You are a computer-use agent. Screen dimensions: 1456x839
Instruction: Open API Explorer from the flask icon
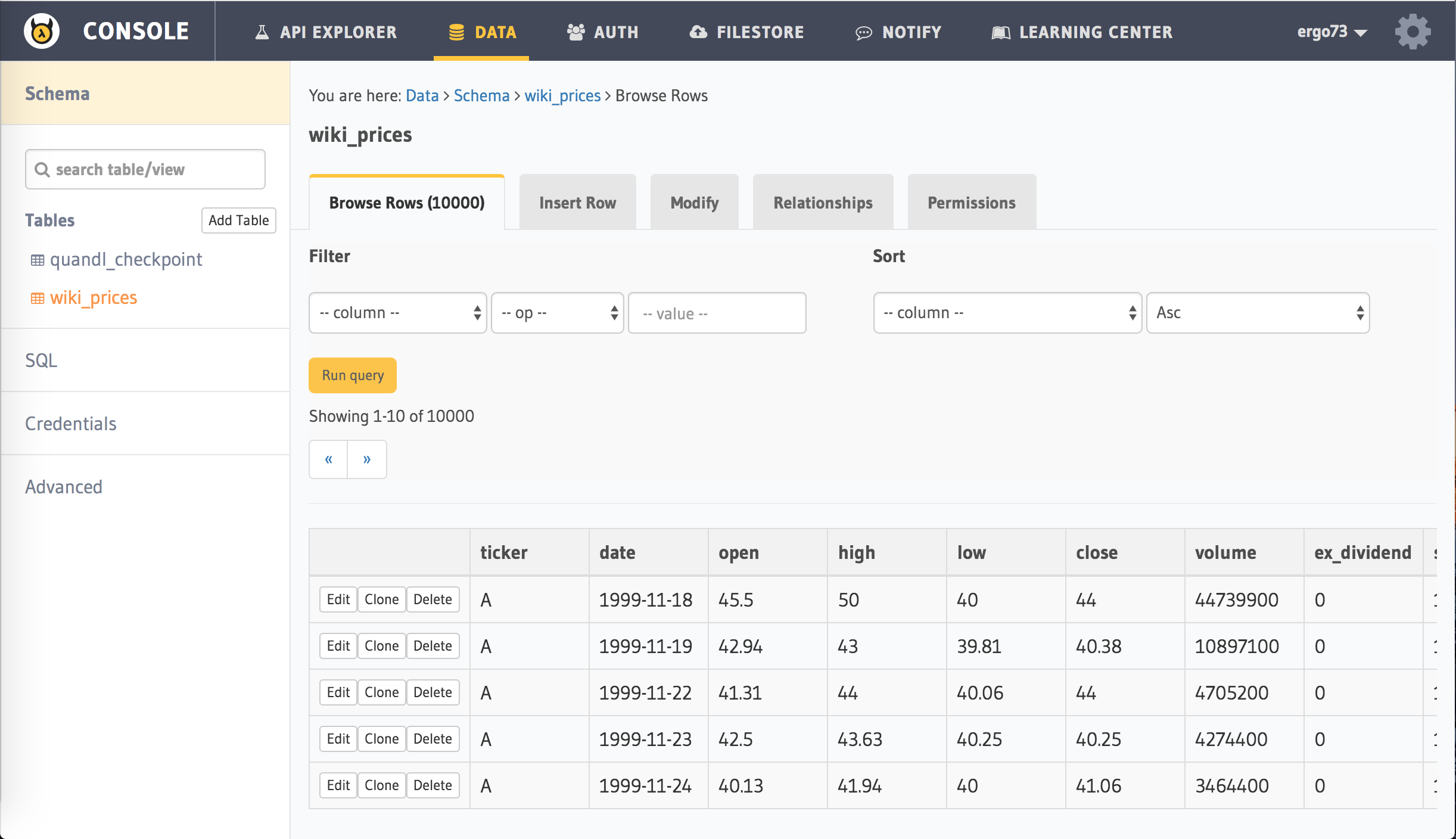(262, 32)
